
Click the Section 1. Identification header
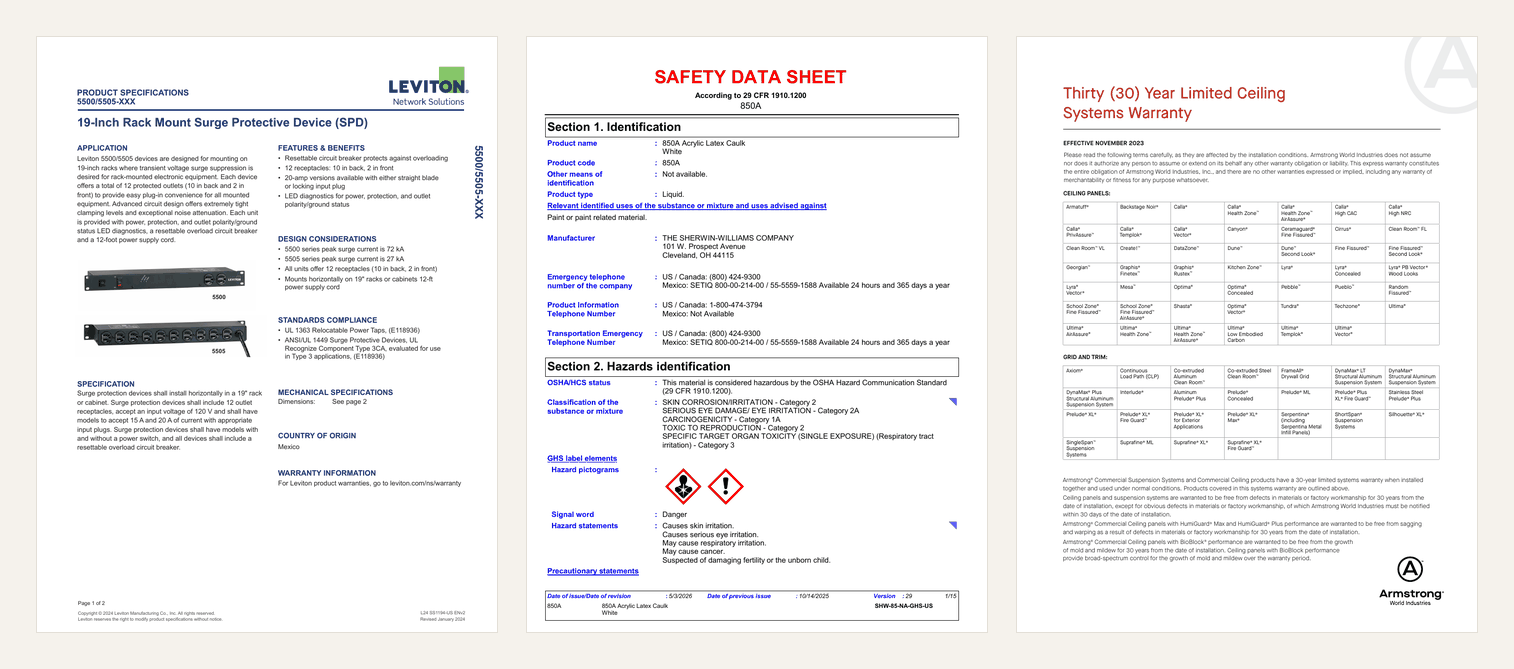click(x=752, y=127)
